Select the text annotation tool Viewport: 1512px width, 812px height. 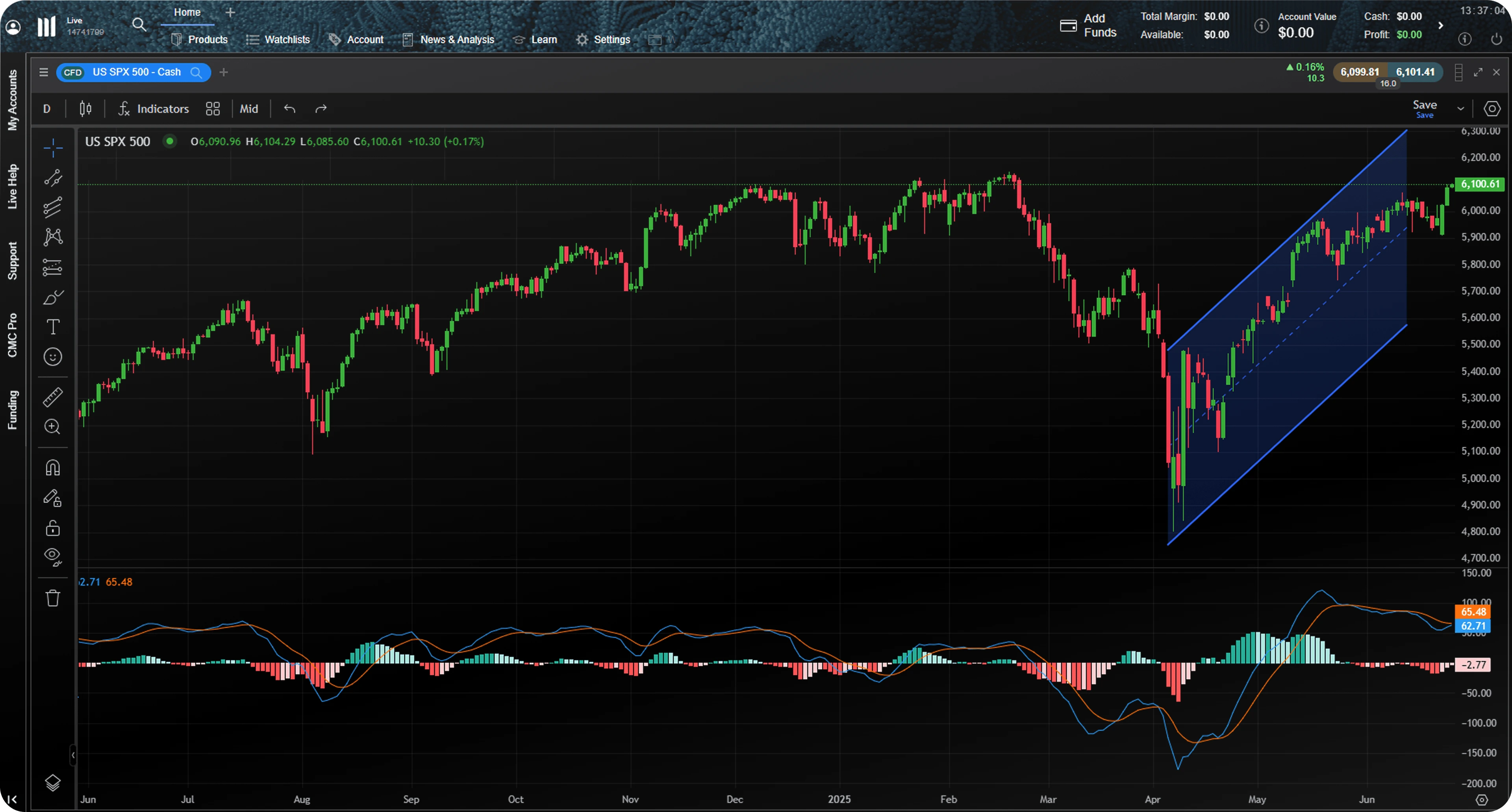click(x=53, y=326)
